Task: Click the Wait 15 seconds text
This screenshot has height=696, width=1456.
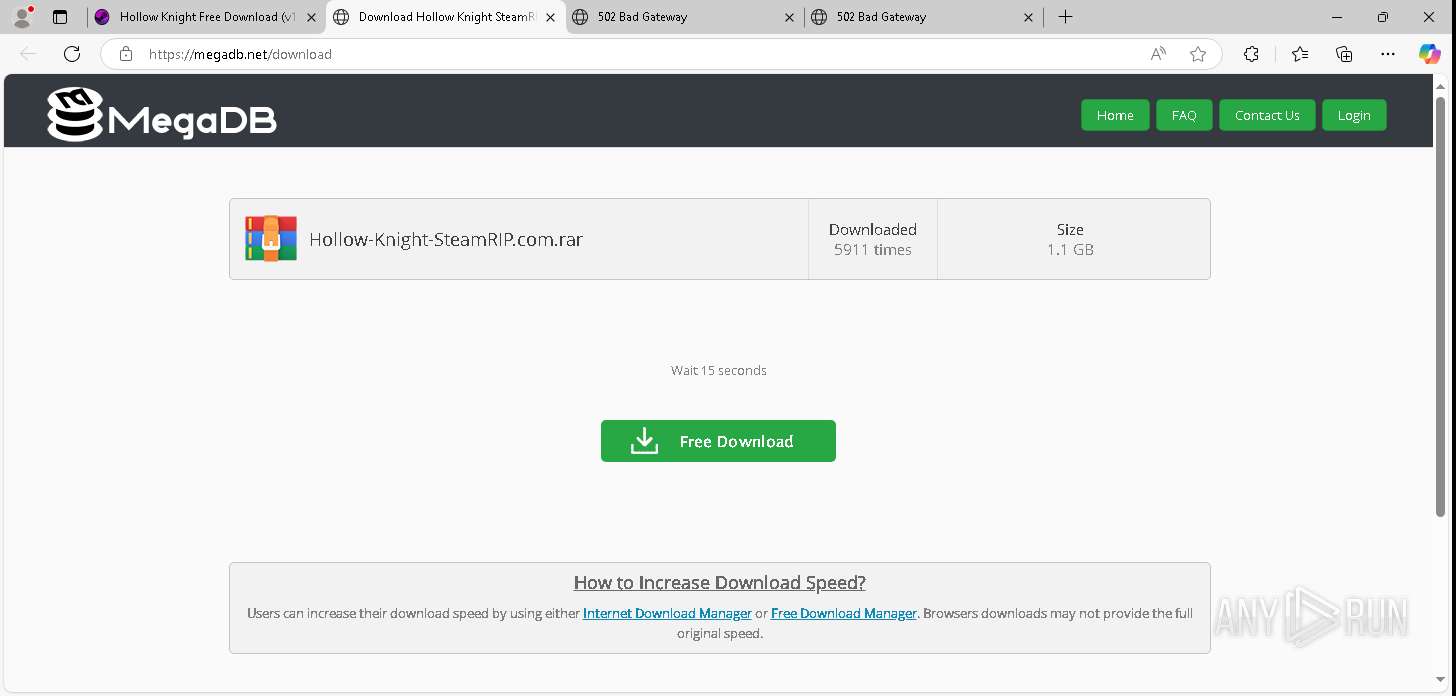Action: 719,370
